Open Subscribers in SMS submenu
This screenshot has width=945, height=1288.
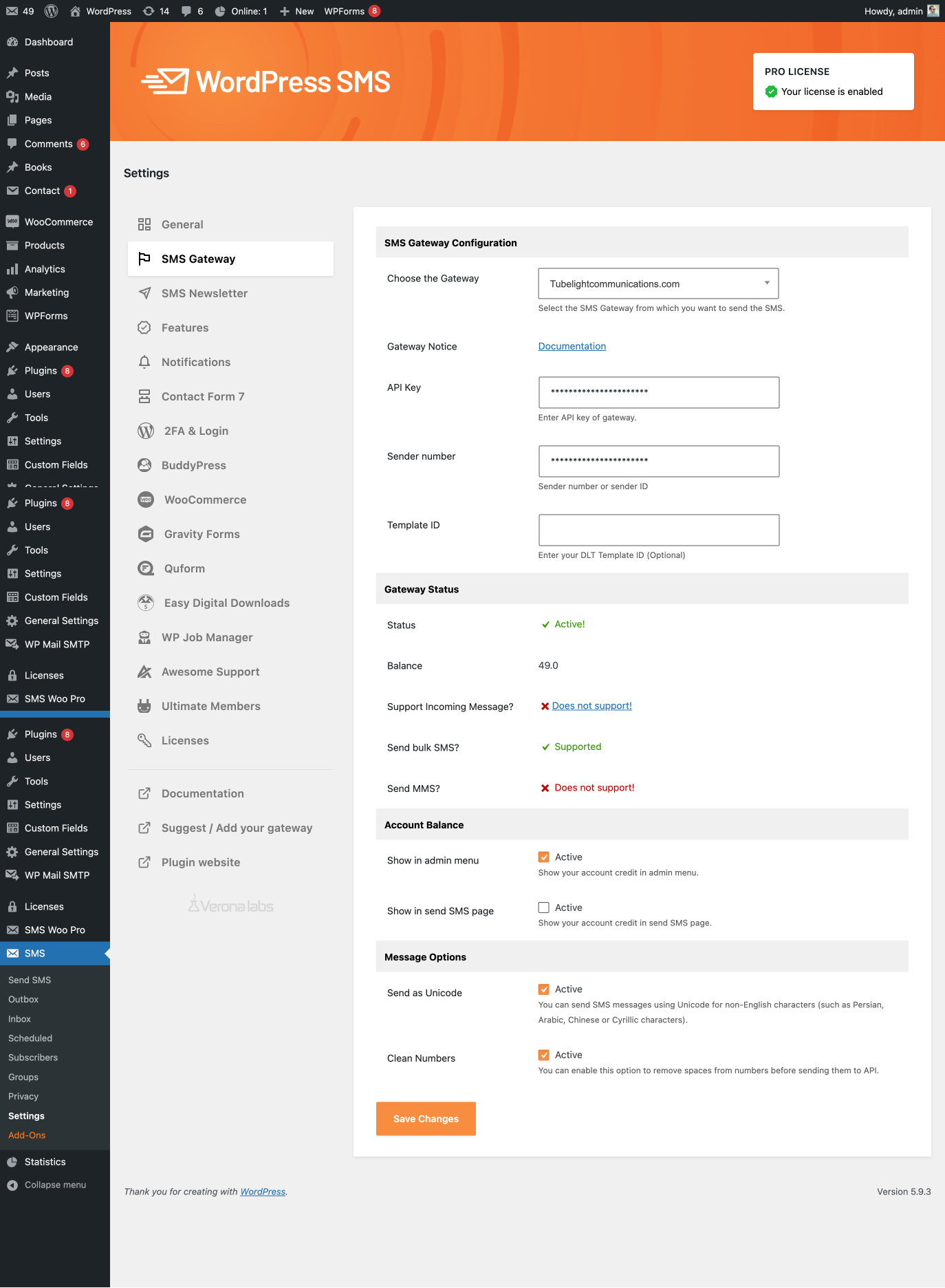point(33,1058)
